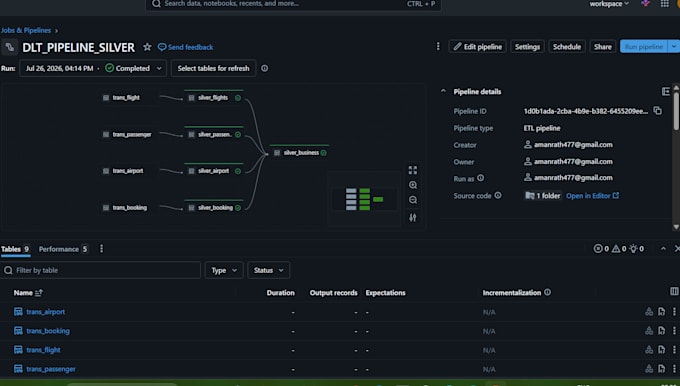Open the trans_airport table link
The image size is (680, 386).
(x=46, y=312)
